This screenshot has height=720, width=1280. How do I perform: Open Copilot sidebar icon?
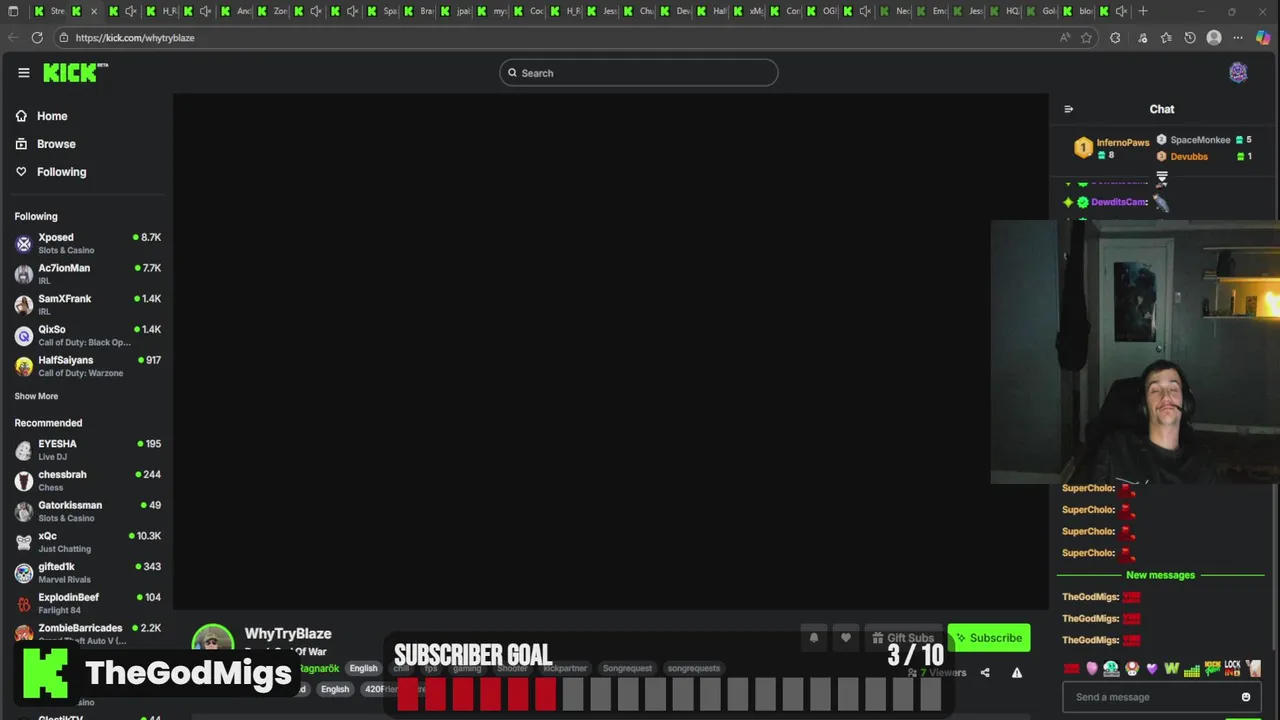1264,37
